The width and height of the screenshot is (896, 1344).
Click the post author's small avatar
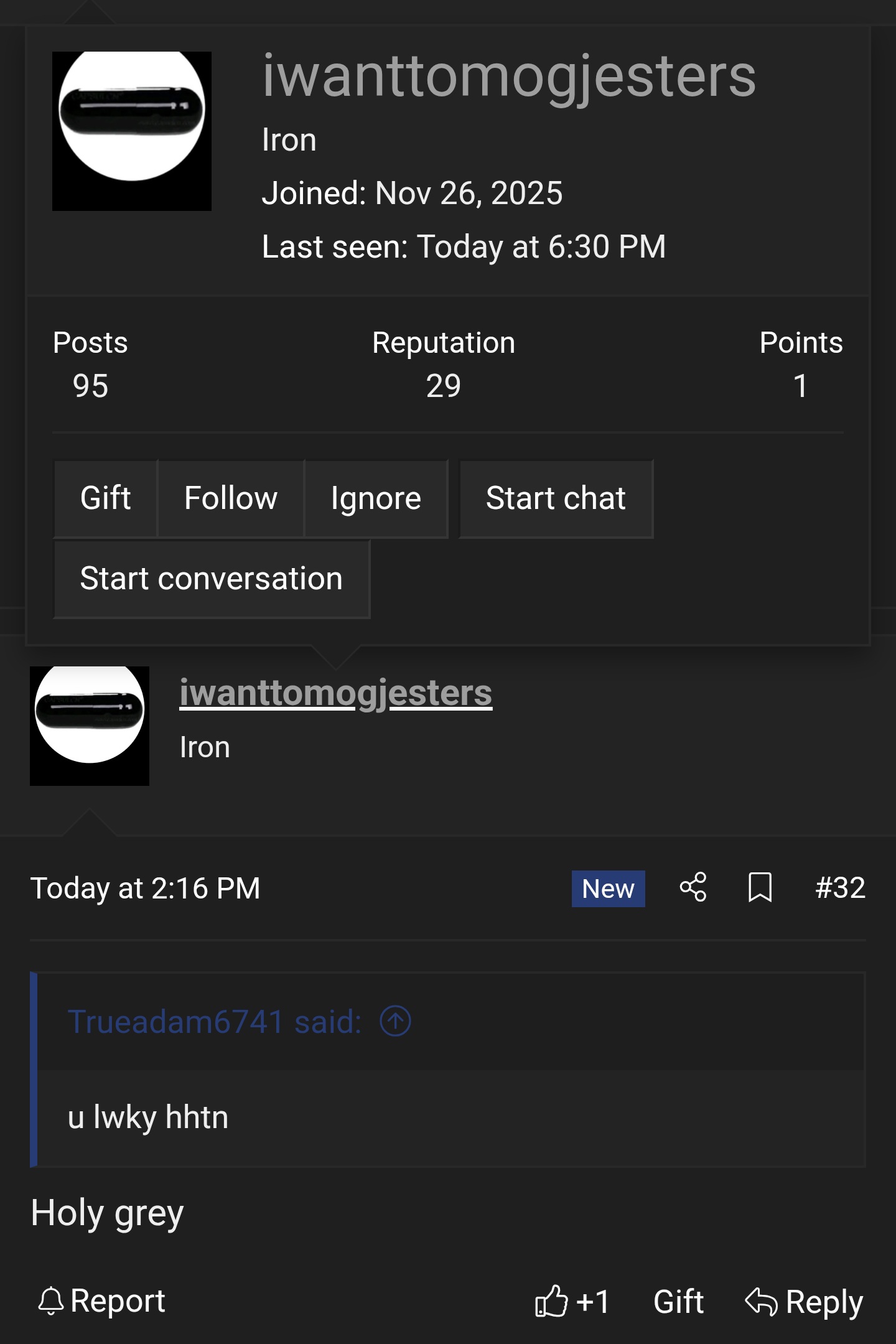(x=90, y=726)
